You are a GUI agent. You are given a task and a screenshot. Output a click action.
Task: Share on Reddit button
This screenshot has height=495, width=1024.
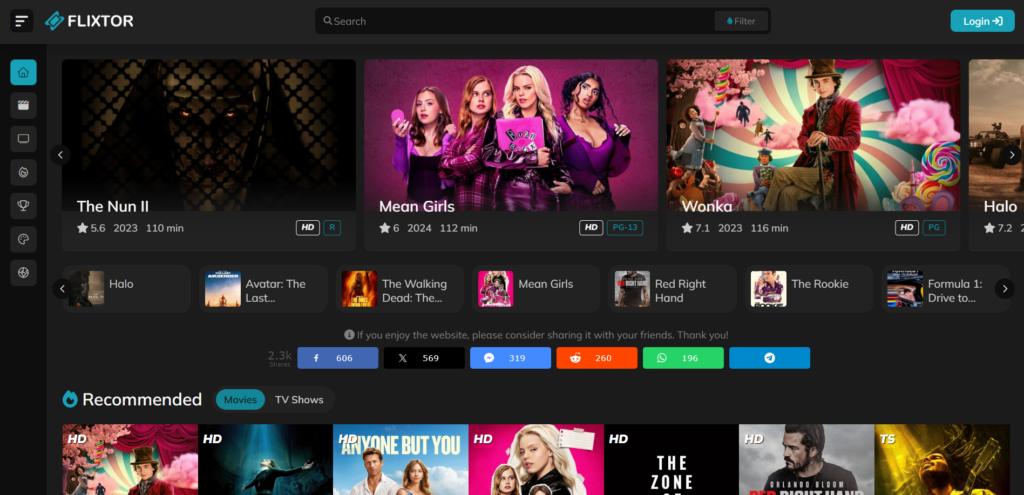coord(597,358)
